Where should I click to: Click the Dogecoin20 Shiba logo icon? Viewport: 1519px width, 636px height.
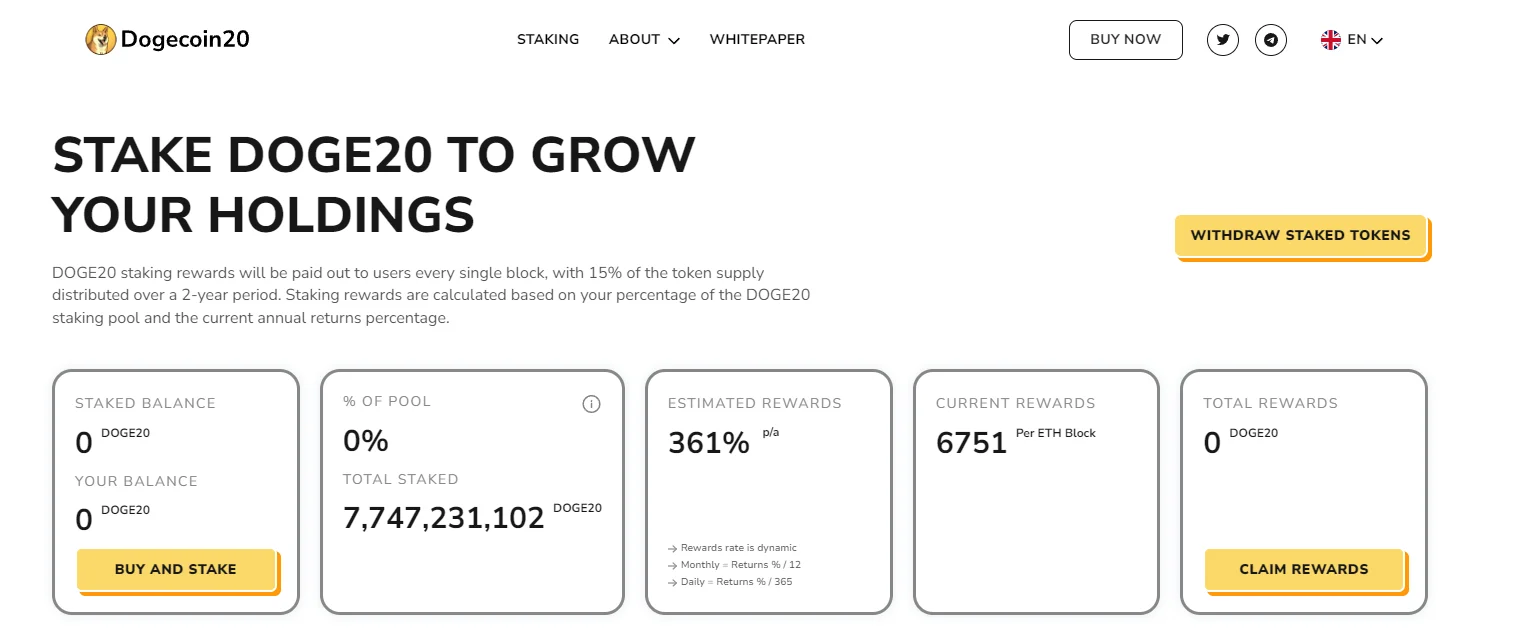[101, 40]
